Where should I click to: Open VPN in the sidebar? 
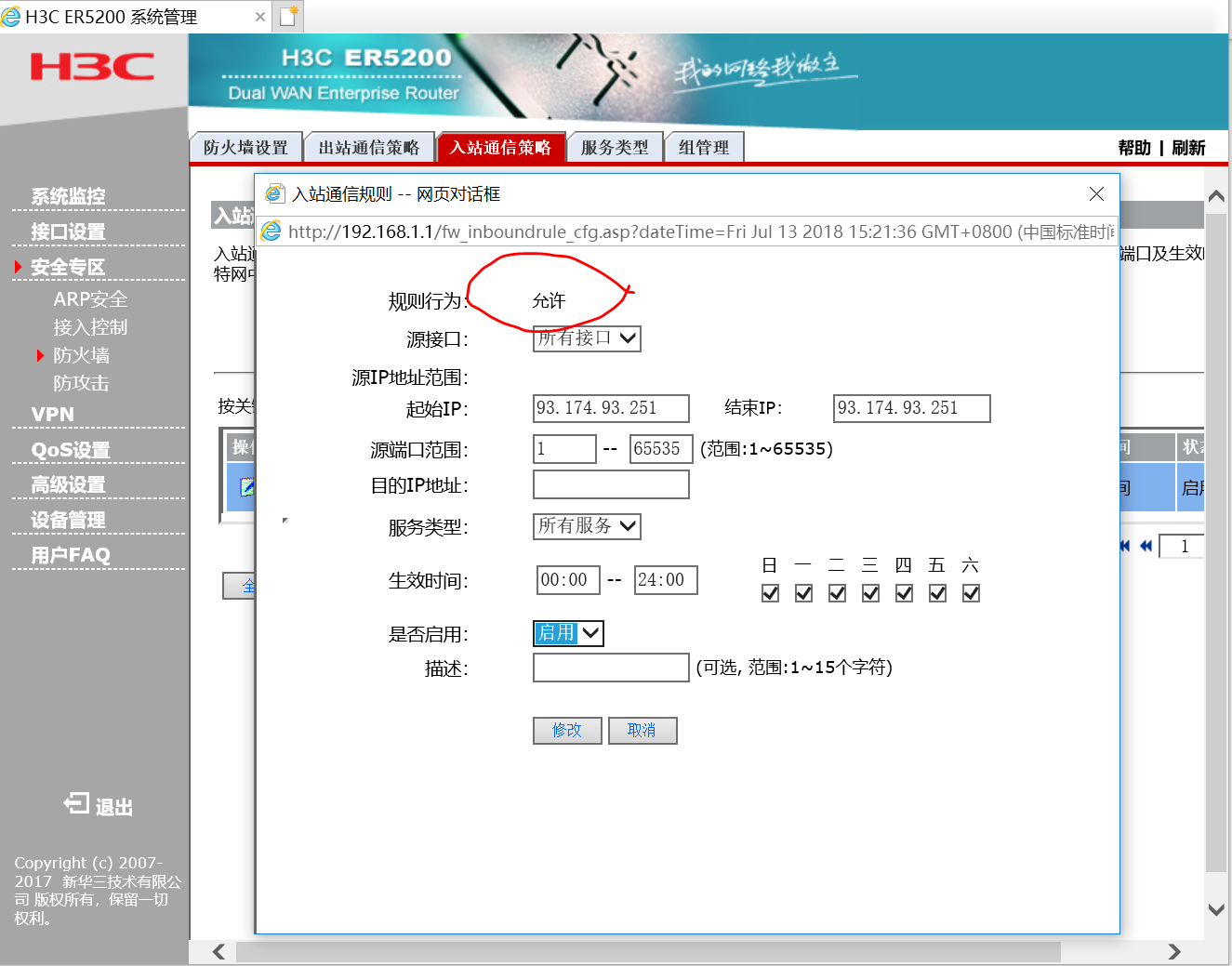[x=53, y=415]
